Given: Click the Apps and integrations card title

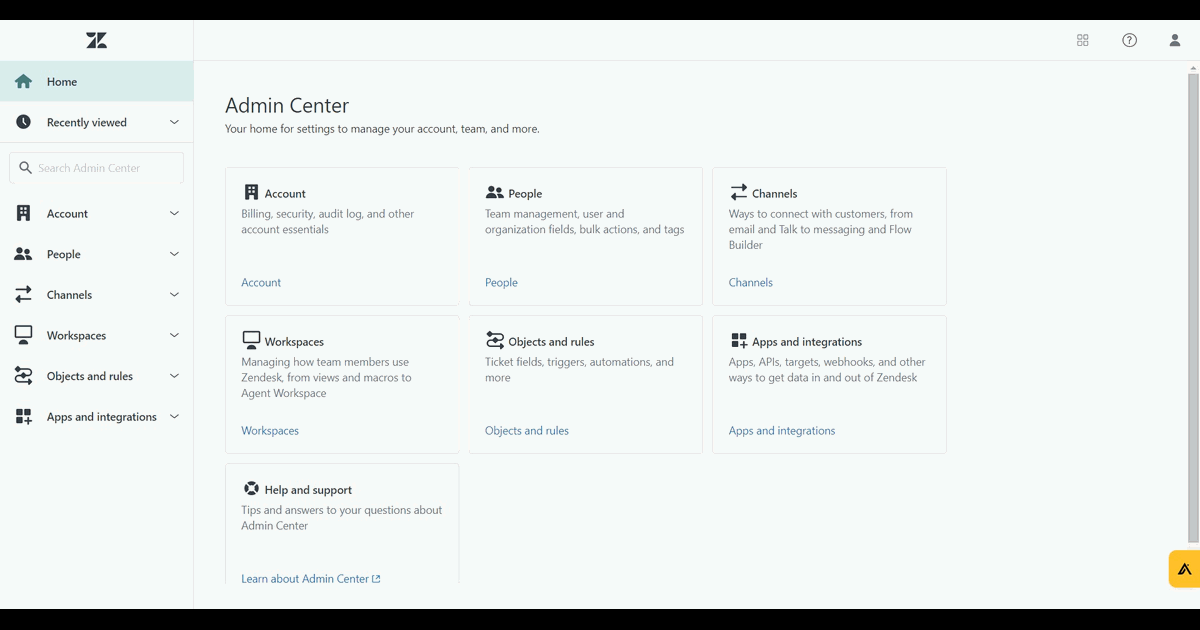Looking at the screenshot, I should (x=807, y=342).
